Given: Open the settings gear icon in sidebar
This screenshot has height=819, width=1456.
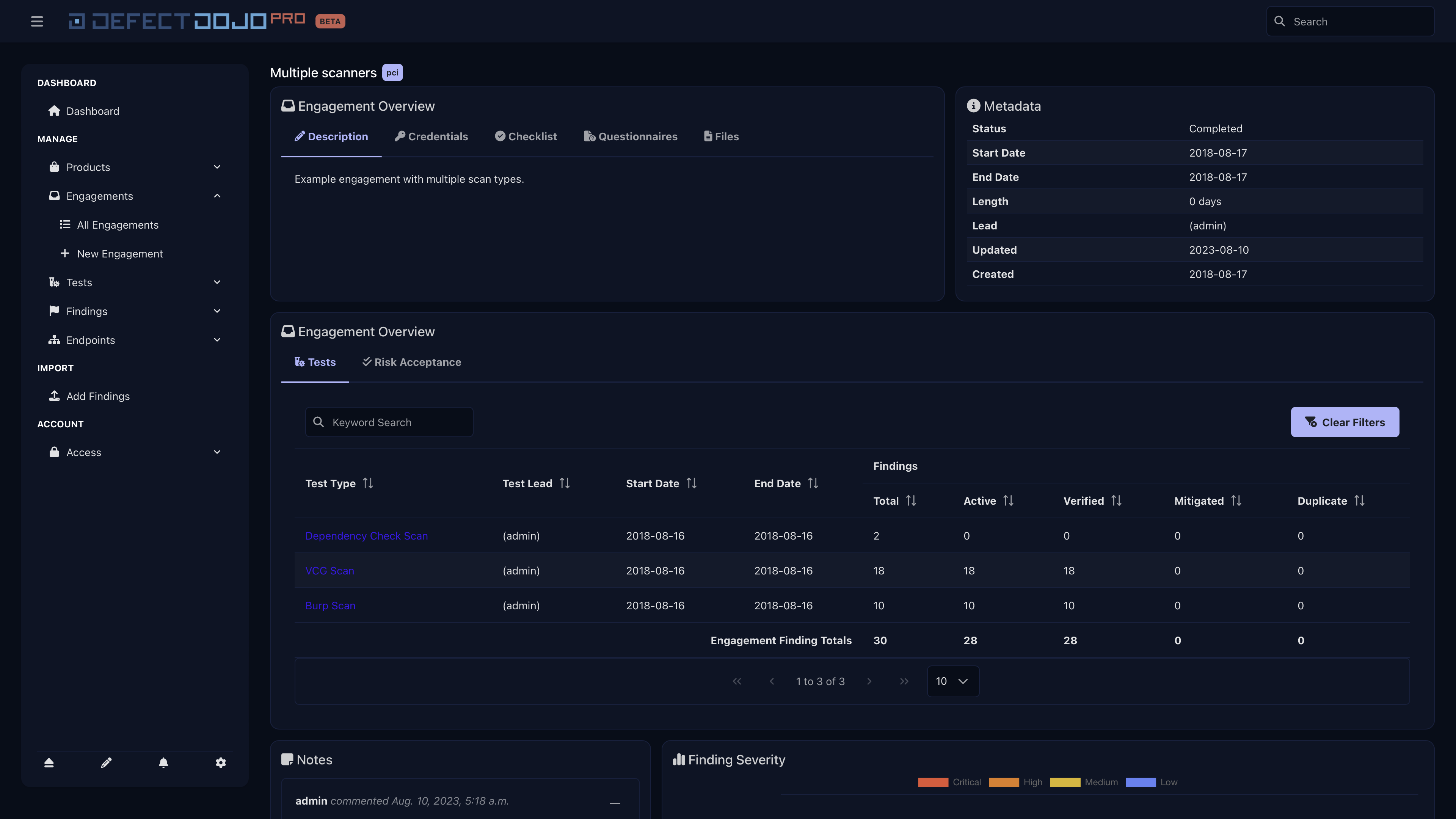Looking at the screenshot, I should click(220, 763).
